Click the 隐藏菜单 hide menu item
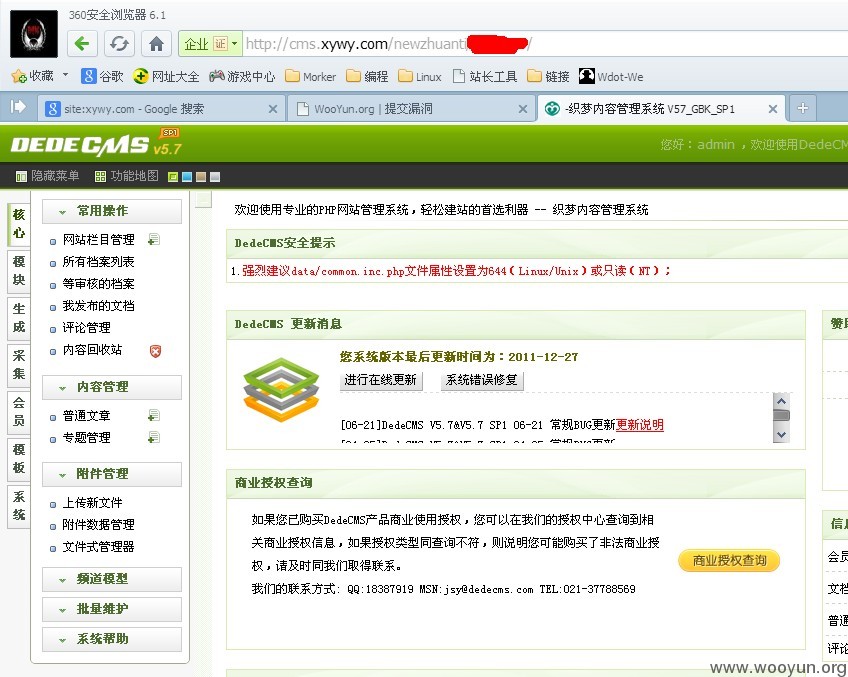This screenshot has width=848, height=677. pyautogui.click(x=48, y=176)
